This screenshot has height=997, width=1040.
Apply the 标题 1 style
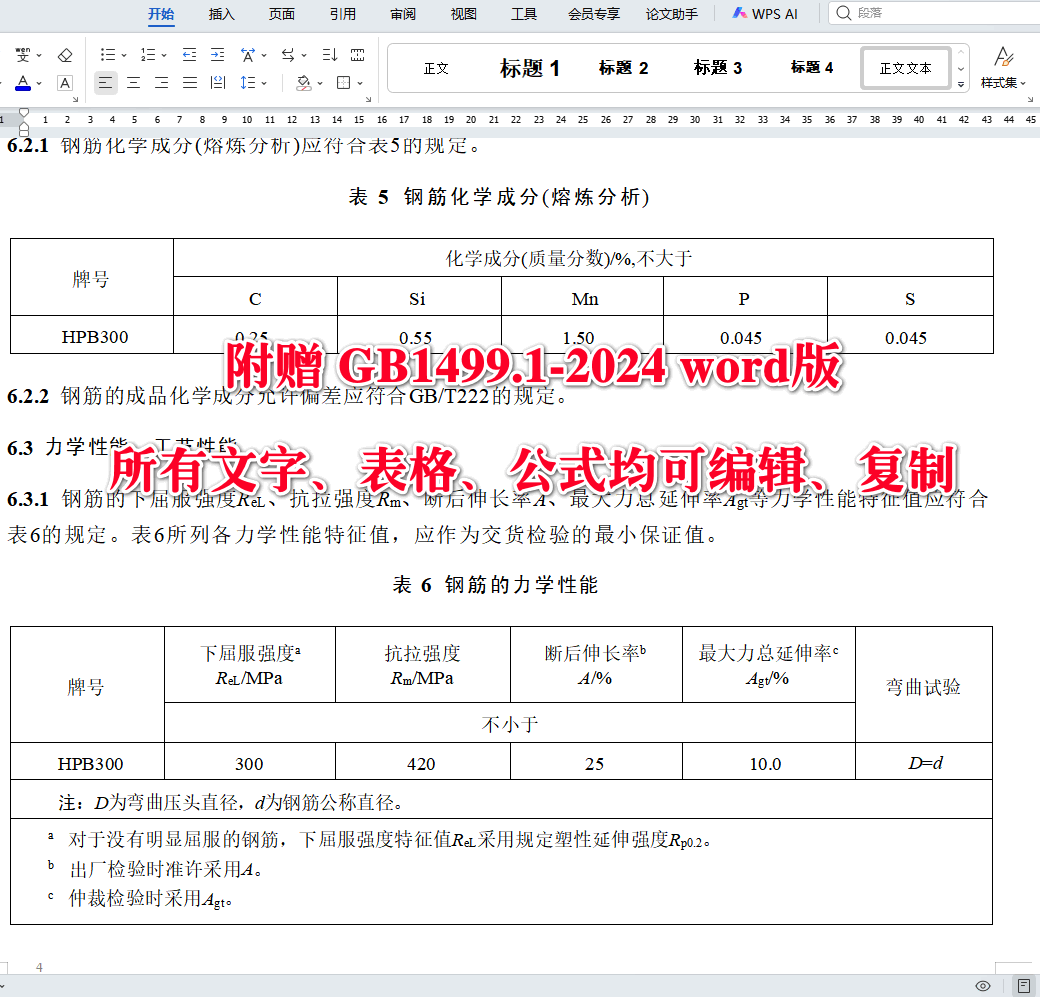(x=530, y=68)
